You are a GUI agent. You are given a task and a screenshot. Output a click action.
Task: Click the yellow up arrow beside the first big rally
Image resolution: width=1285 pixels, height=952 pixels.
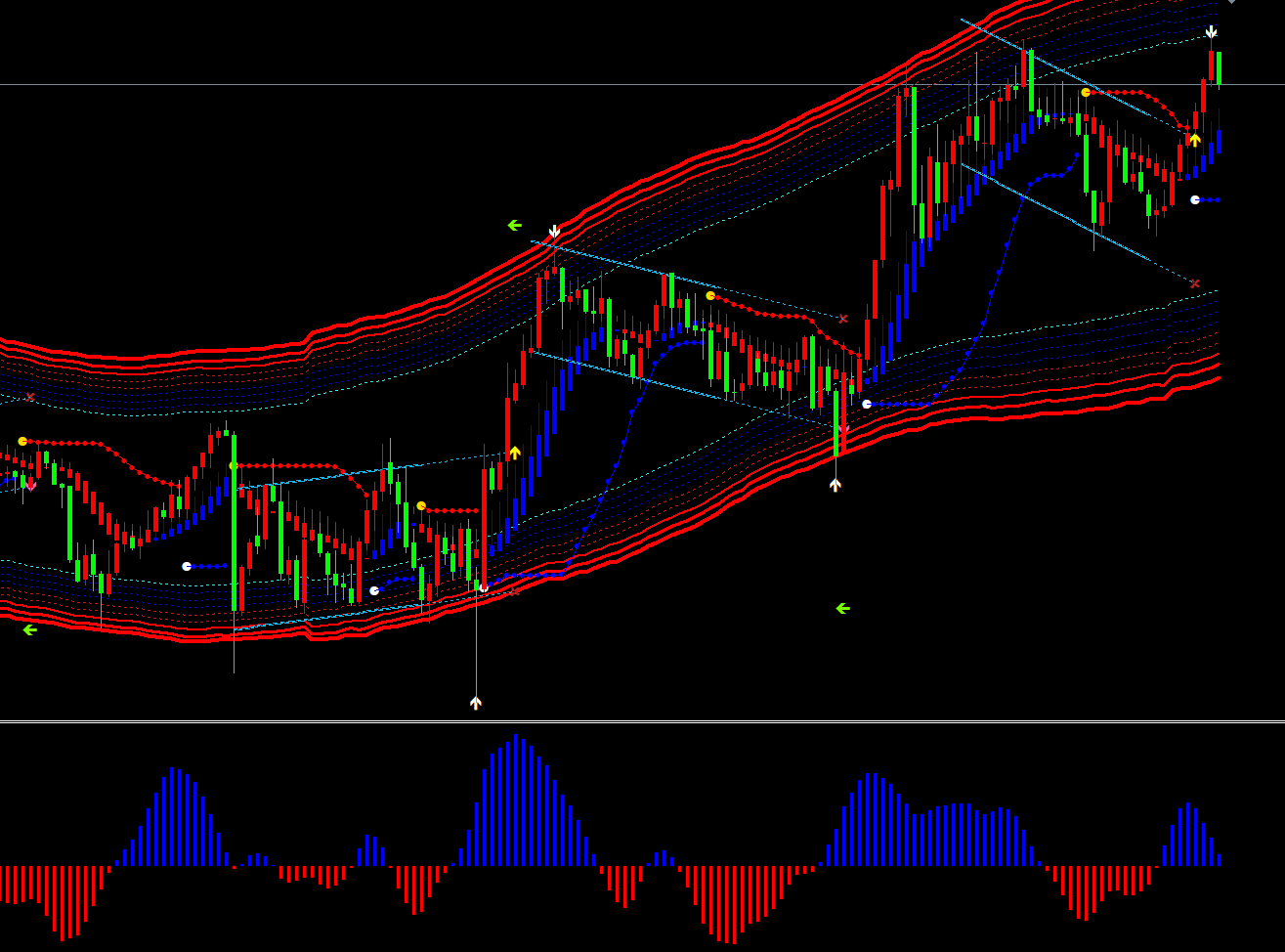click(x=515, y=453)
